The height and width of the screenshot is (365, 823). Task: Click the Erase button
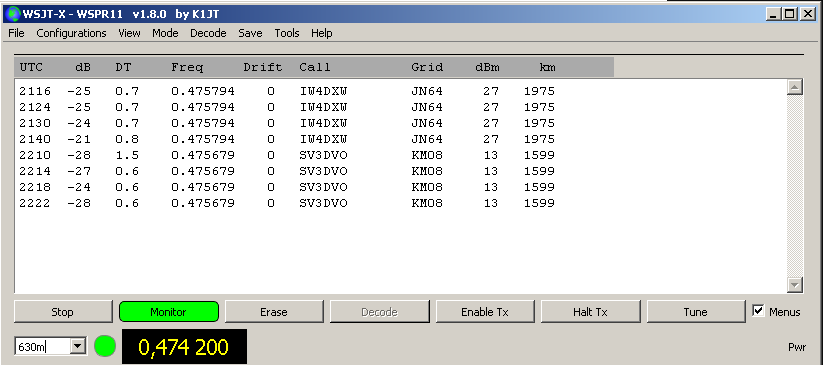[274, 312]
